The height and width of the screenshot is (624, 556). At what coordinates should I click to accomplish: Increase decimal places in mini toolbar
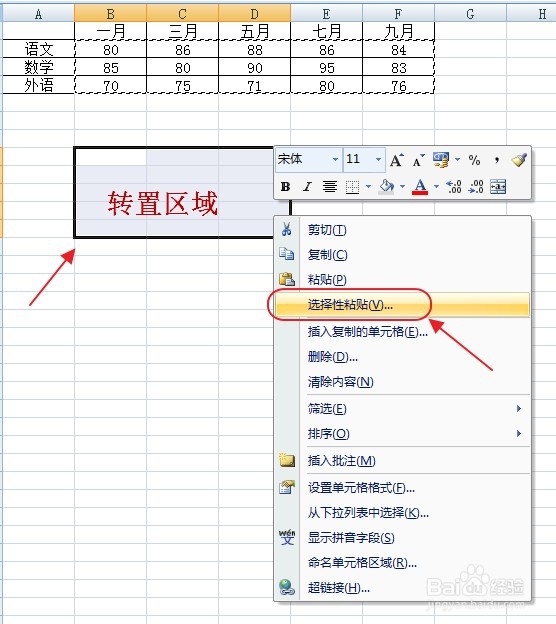(454, 186)
